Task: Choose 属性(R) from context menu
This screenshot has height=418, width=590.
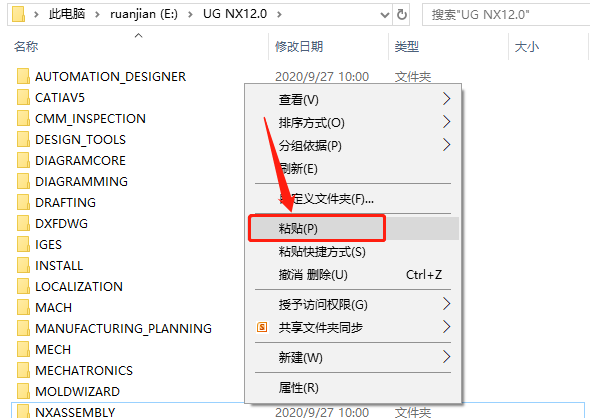Action: pos(353,388)
